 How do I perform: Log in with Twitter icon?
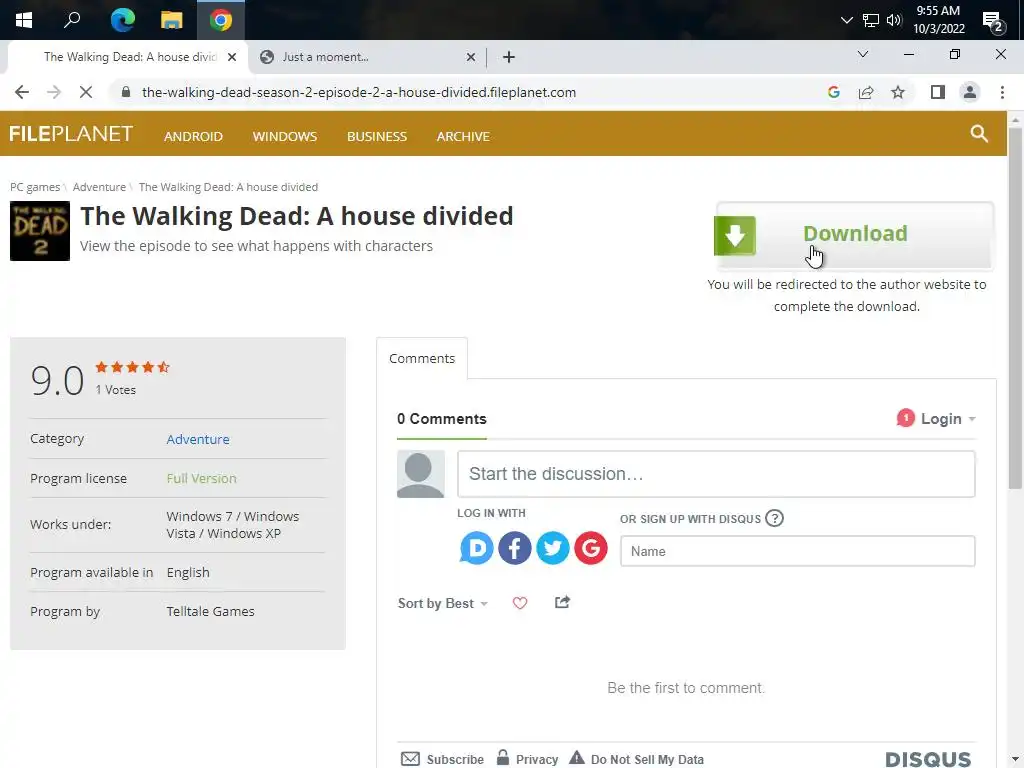552,548
